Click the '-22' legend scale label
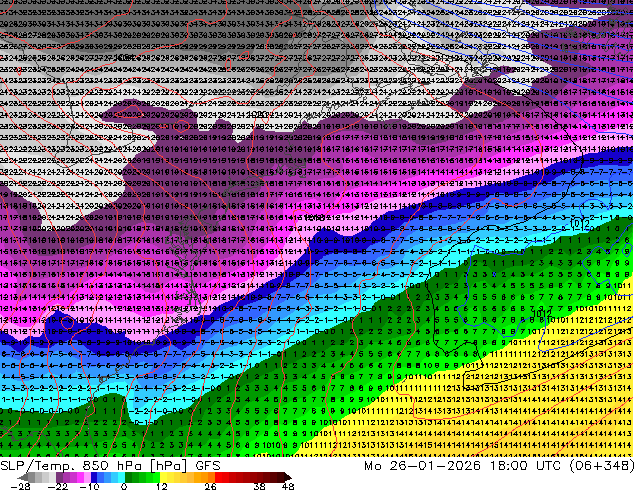 coord(58,486)
